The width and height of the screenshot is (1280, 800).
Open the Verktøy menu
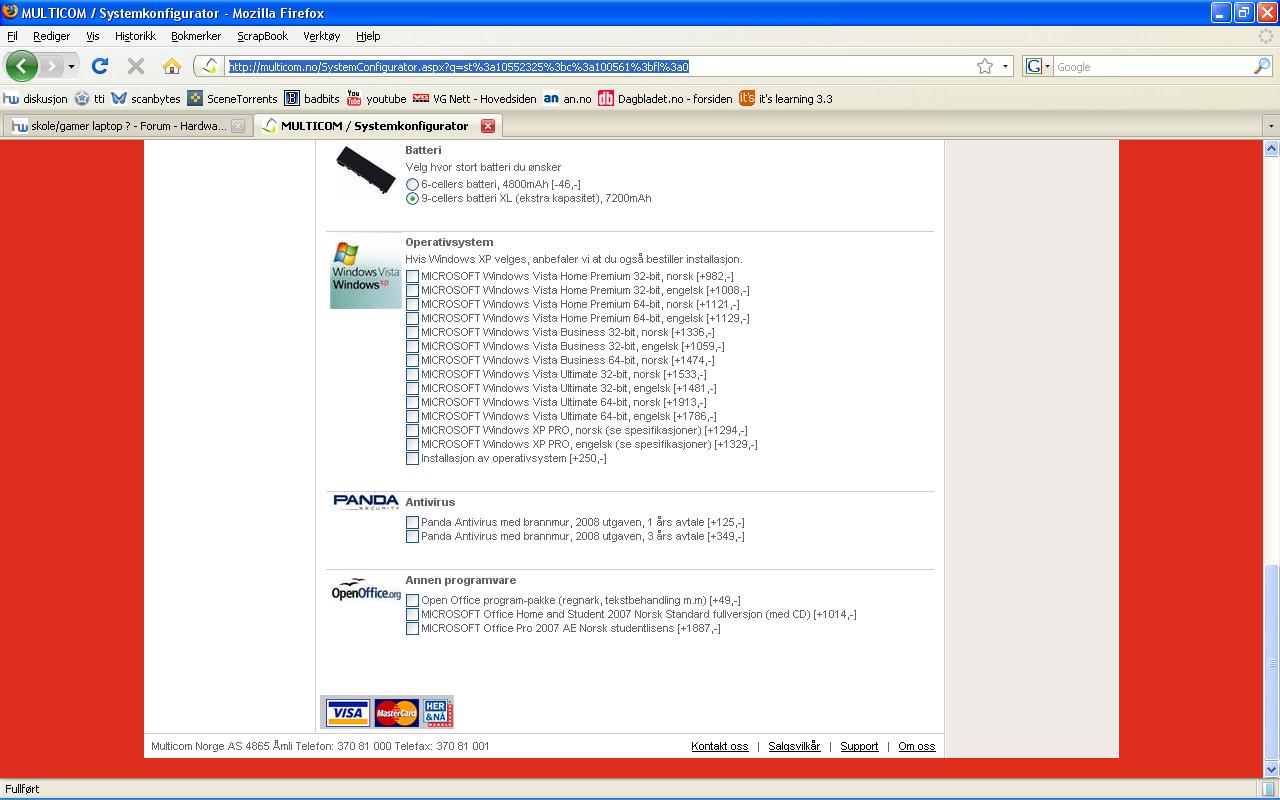[x=322, y=36]
